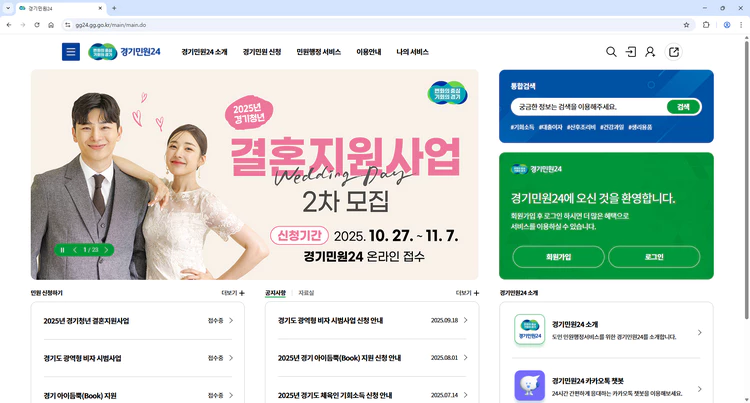The width and height of the screenshot is (750, 403).
Task: Click the login door icon in header
Action: pyautogui.click(x=631, y=52)
